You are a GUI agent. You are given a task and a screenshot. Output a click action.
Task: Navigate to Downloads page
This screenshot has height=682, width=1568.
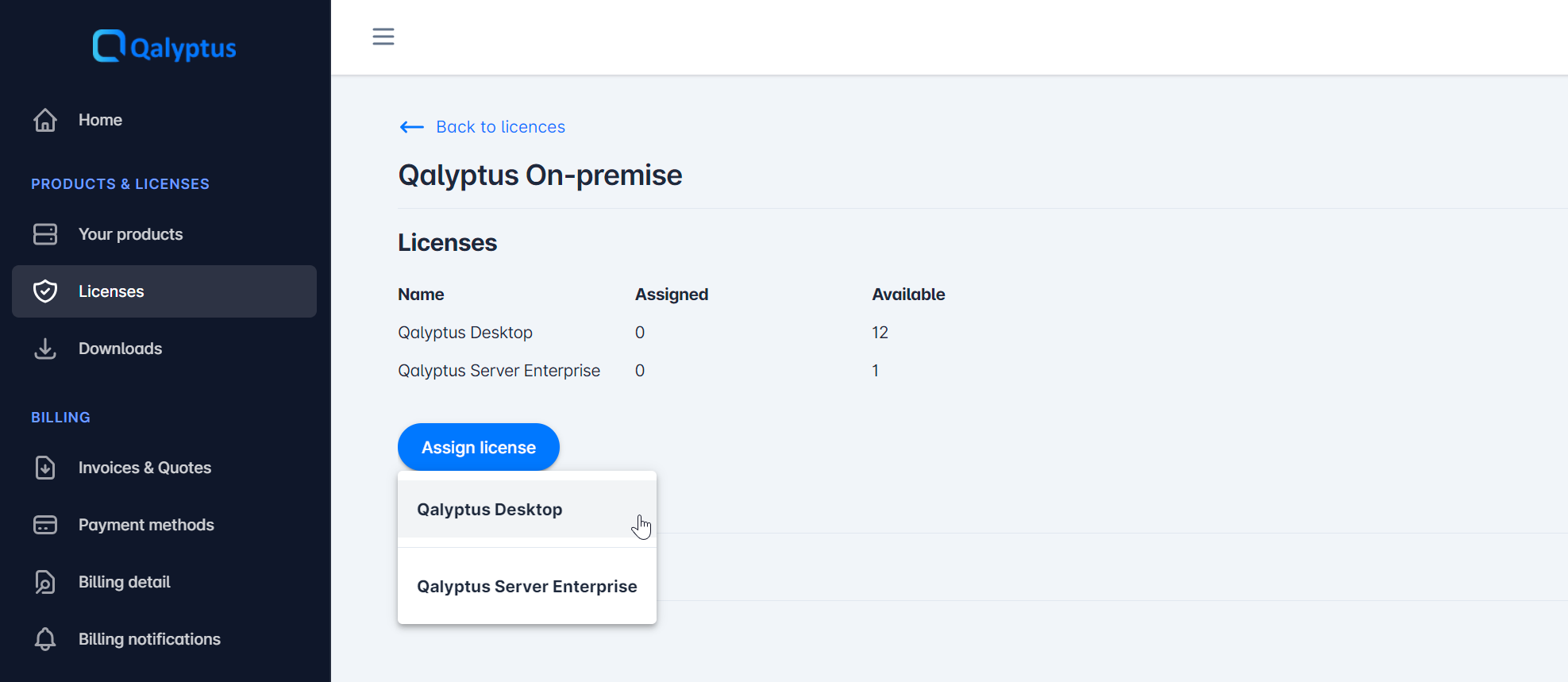[x=121, y=349]
